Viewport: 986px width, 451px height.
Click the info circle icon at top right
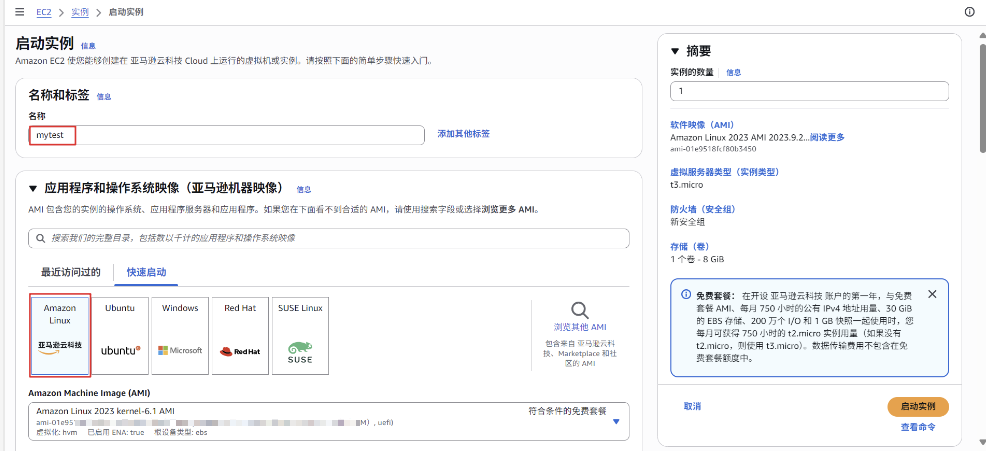pos(969,12)
